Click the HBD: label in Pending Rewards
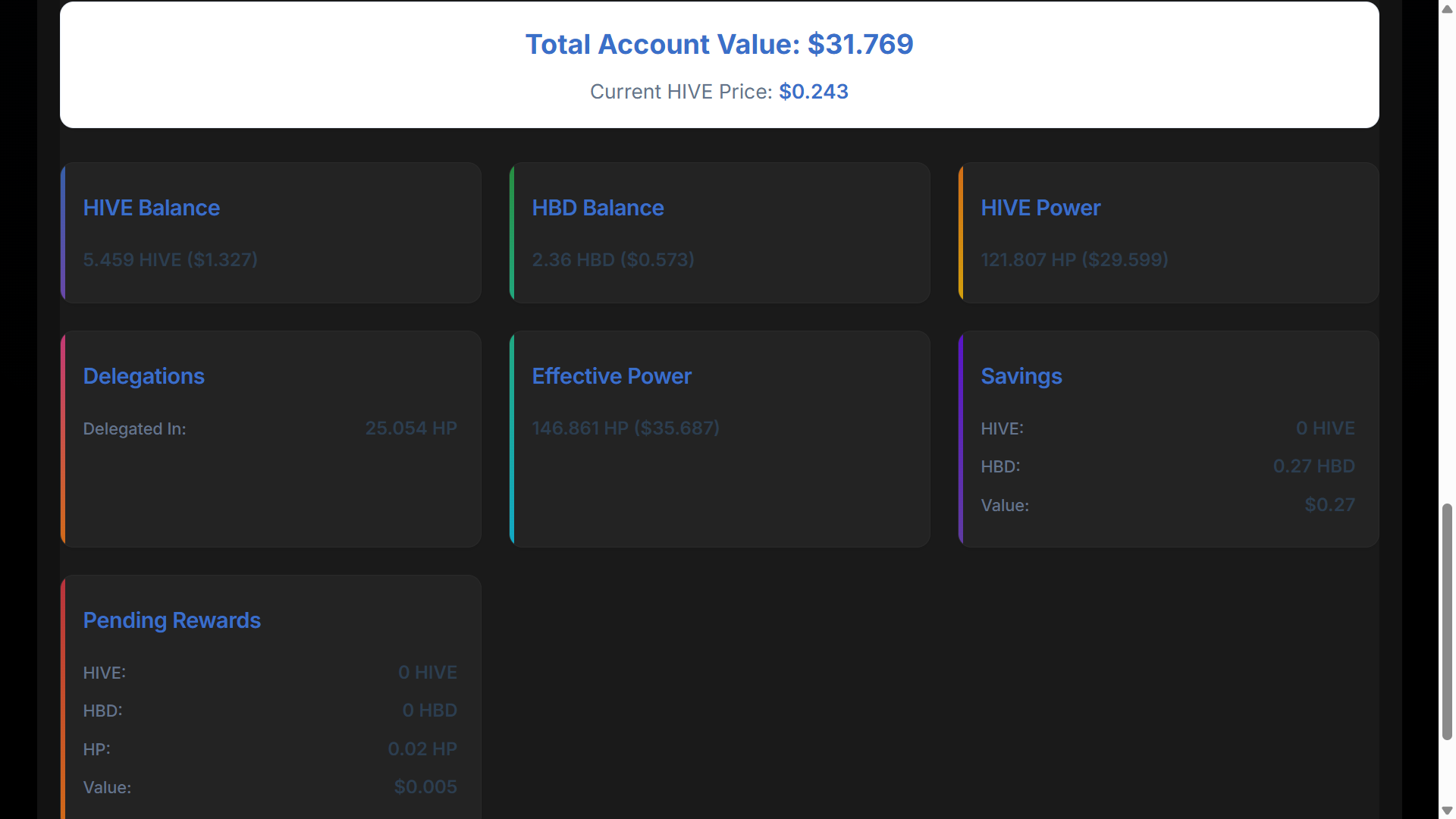 coord(103,711)
